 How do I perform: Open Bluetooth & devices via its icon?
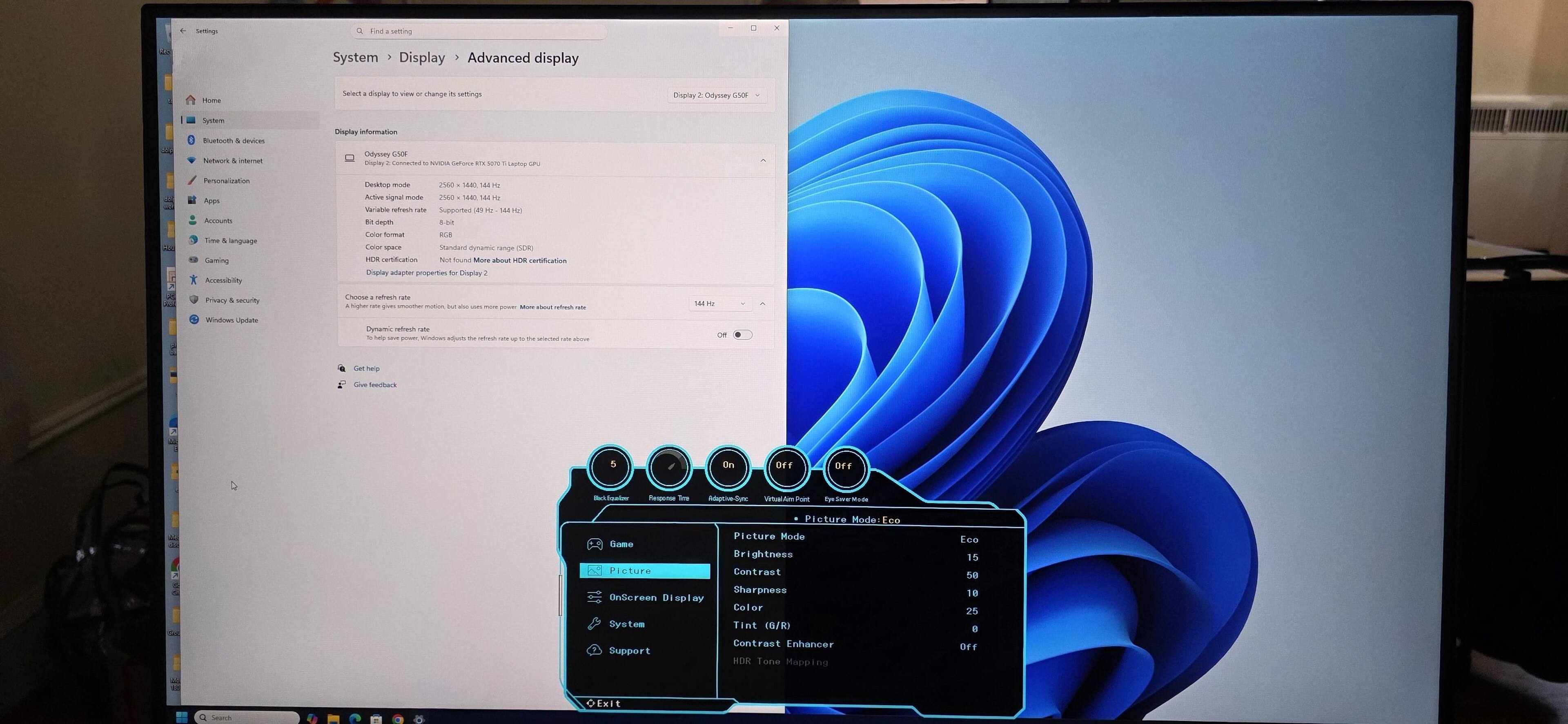coord(191,140)
